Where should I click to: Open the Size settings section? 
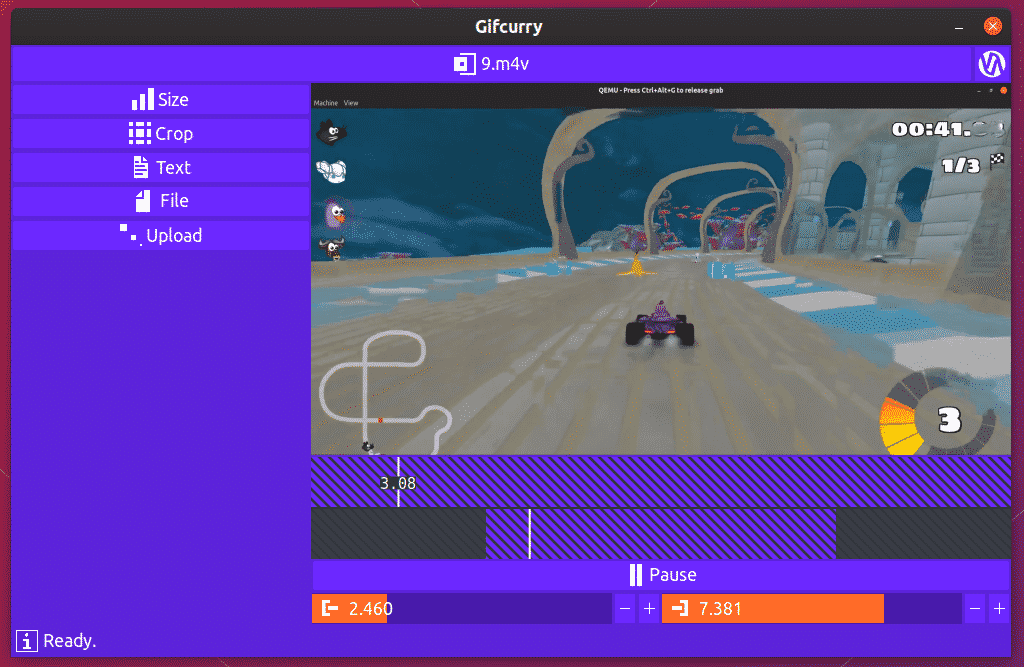[160, 99]
